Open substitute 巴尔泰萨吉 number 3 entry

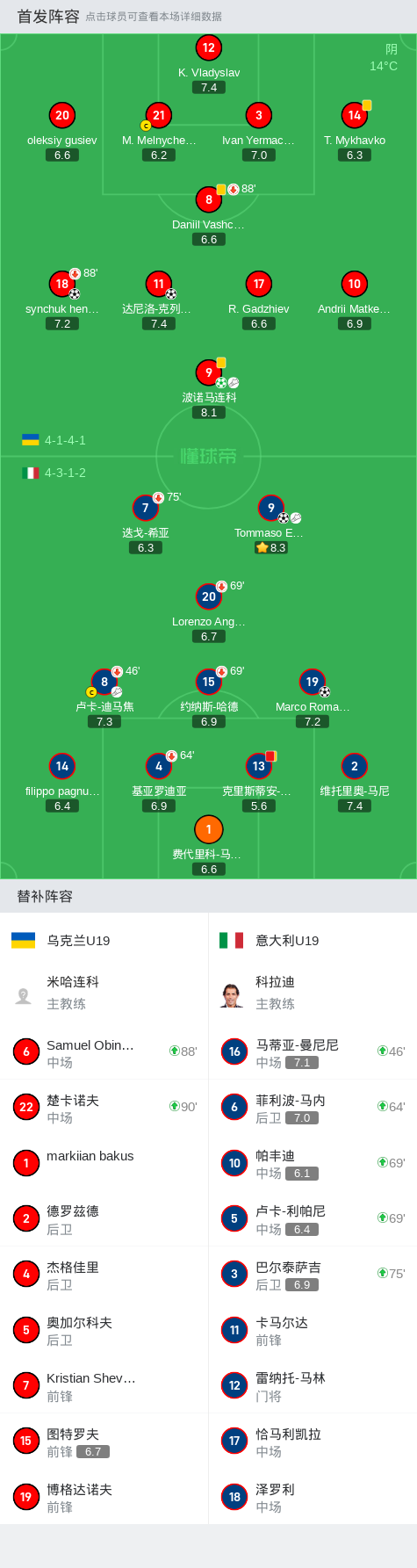click(313, 1275)
